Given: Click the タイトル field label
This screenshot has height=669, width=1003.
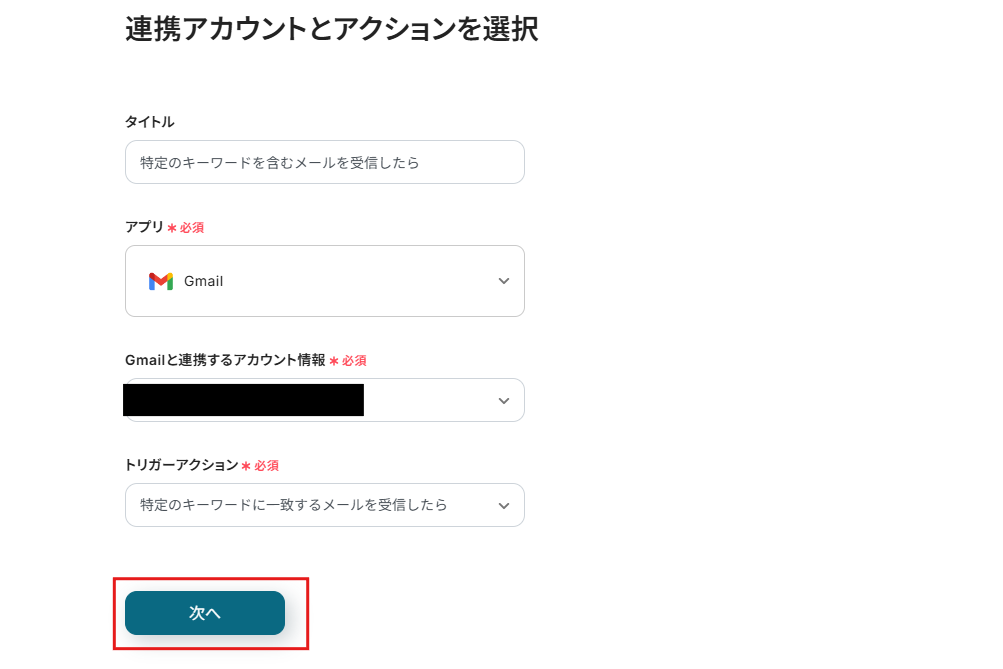Looking at the screenshot, I should [x=149, y=122].
